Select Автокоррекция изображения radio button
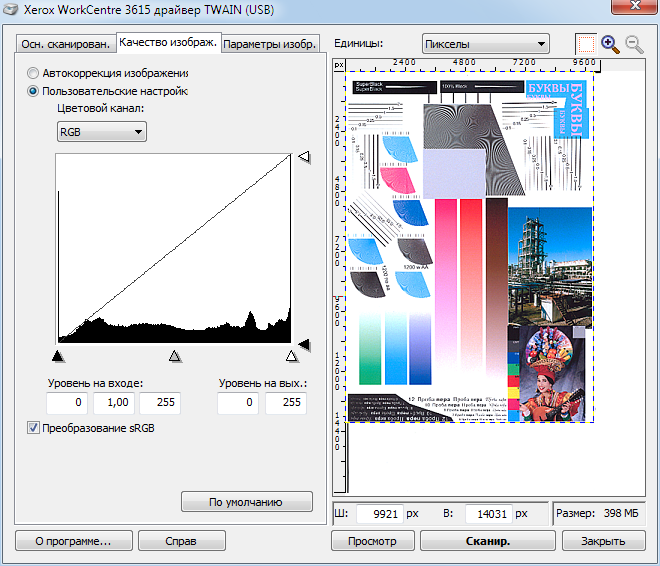Image resolution: width=660 pixels, height=566 pixels. [33, 73]
